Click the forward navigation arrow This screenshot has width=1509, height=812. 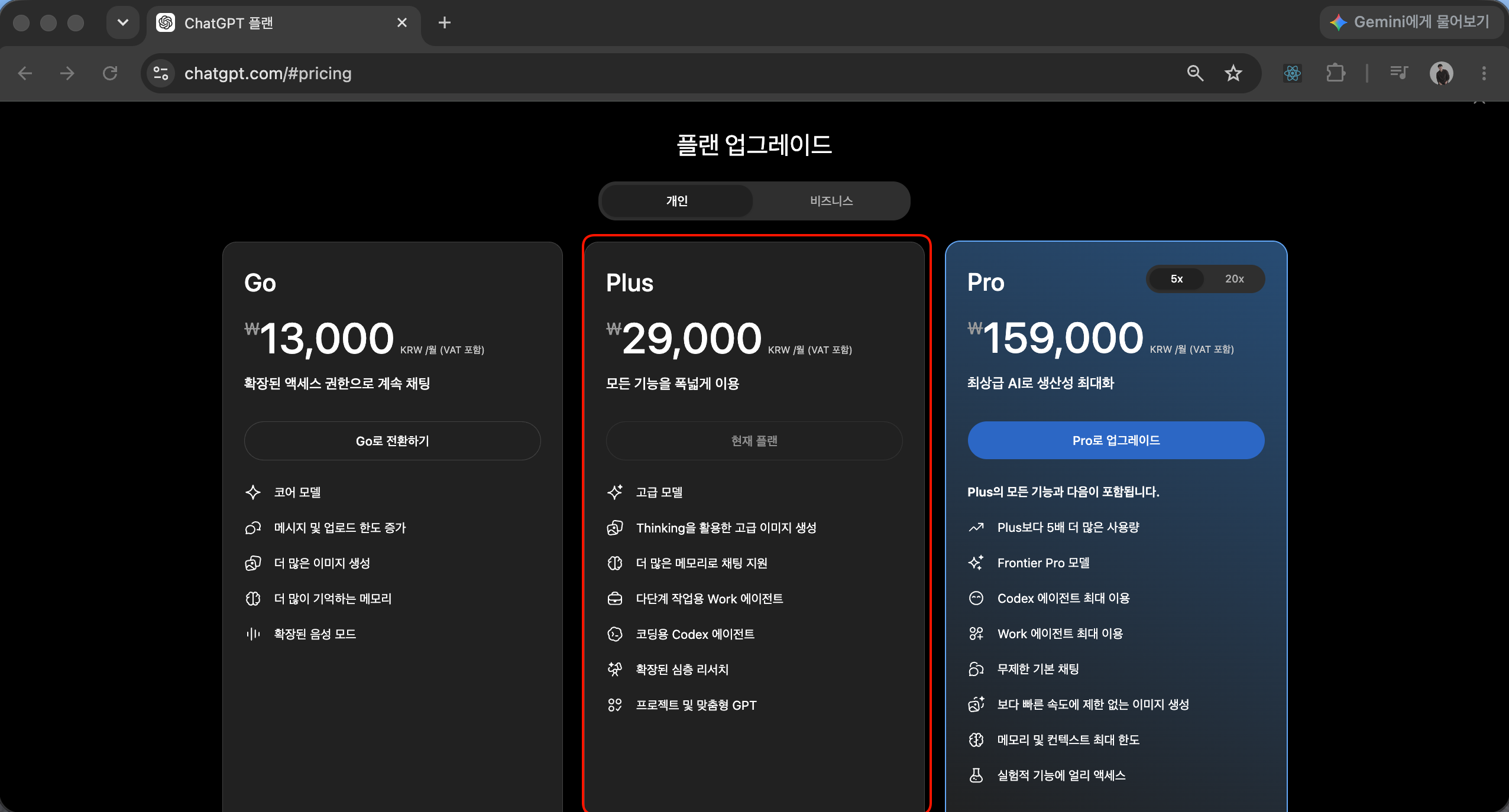(67, 73)
